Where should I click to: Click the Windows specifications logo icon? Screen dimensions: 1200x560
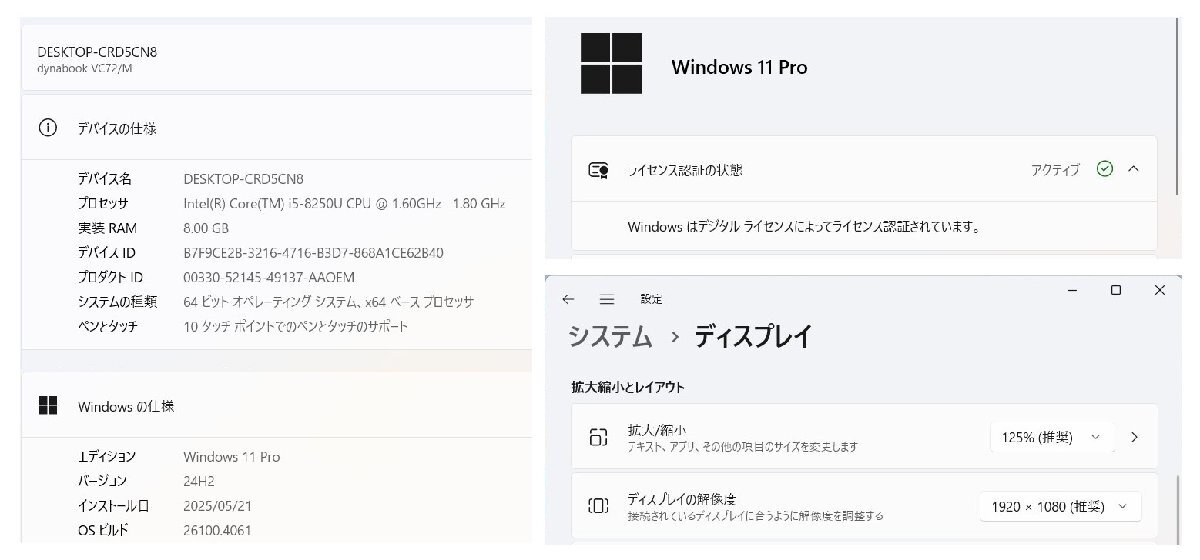tap(47, 405)
